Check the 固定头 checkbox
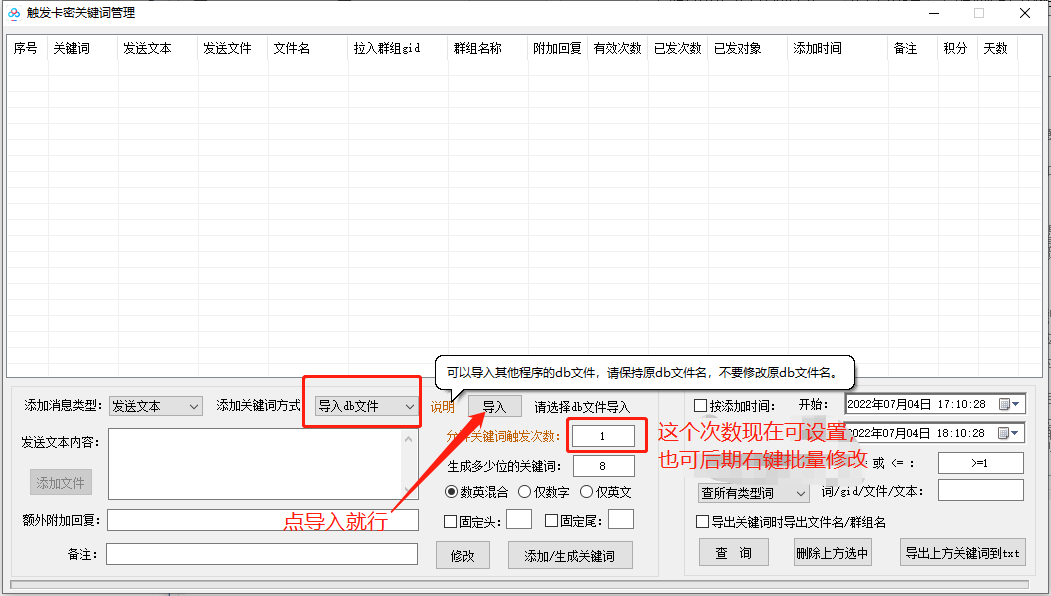 [x=449, y=520]
